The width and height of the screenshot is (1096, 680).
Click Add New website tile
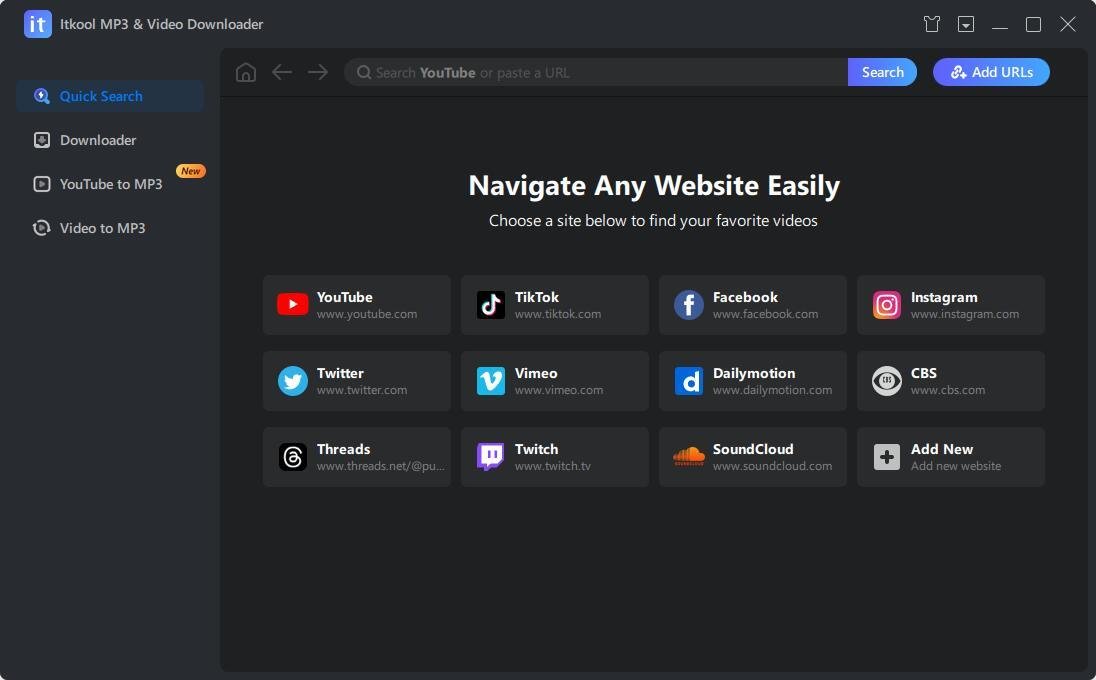(x=950, y=457)
